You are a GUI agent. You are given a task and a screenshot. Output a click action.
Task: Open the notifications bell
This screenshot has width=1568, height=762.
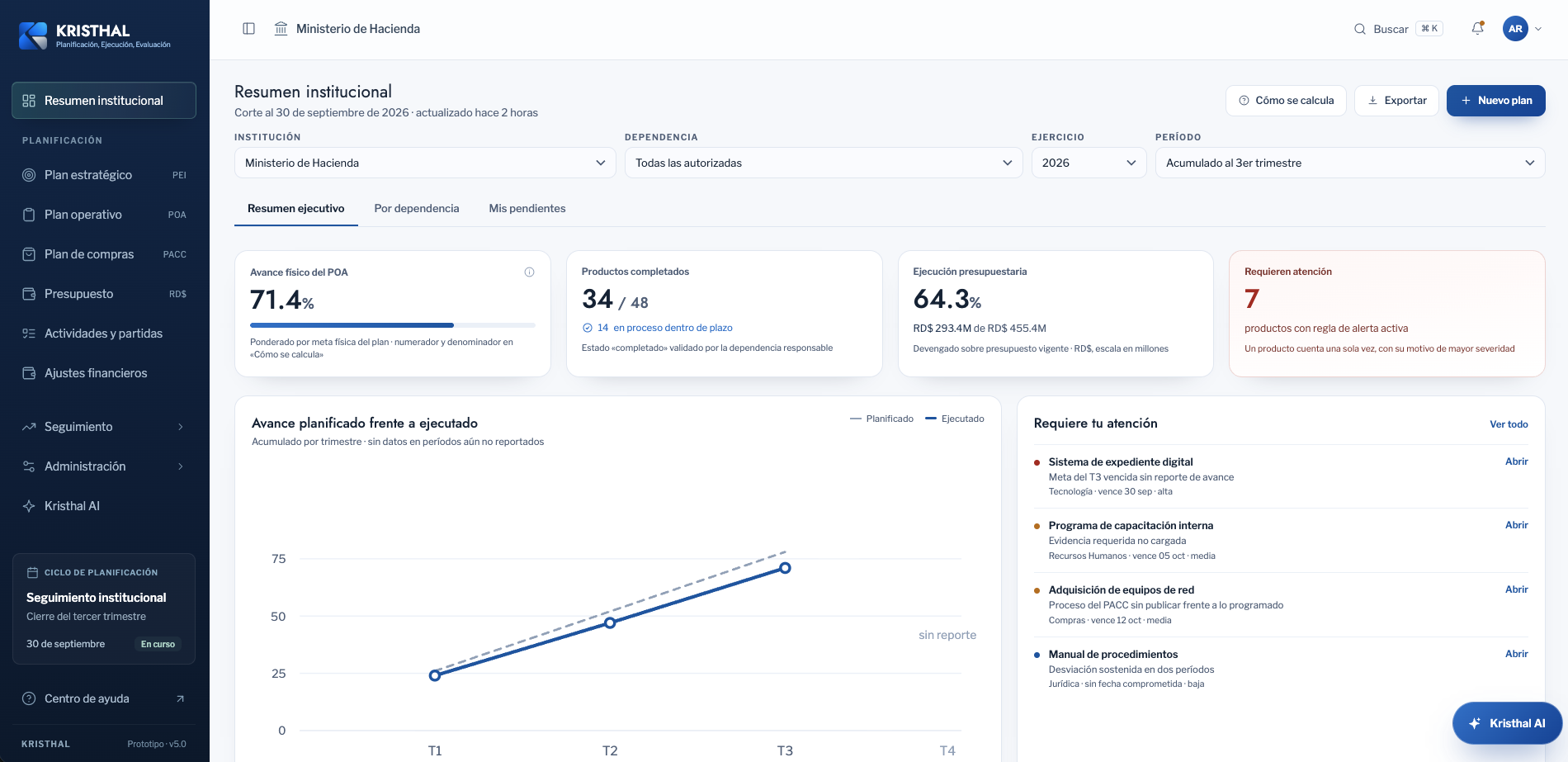(x=1478, y=28)
